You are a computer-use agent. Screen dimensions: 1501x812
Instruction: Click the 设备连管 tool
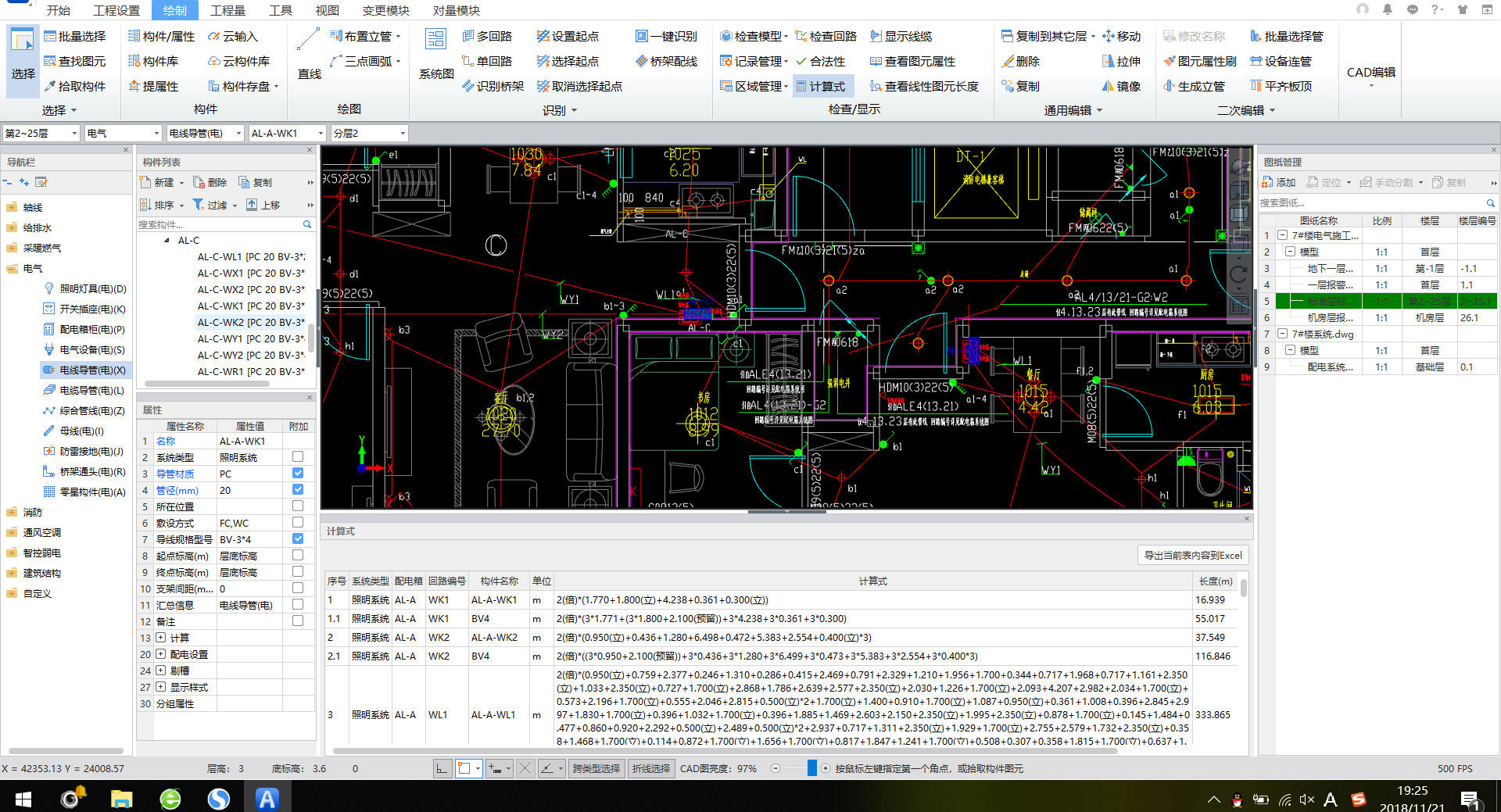click(x=1281, y=62)
